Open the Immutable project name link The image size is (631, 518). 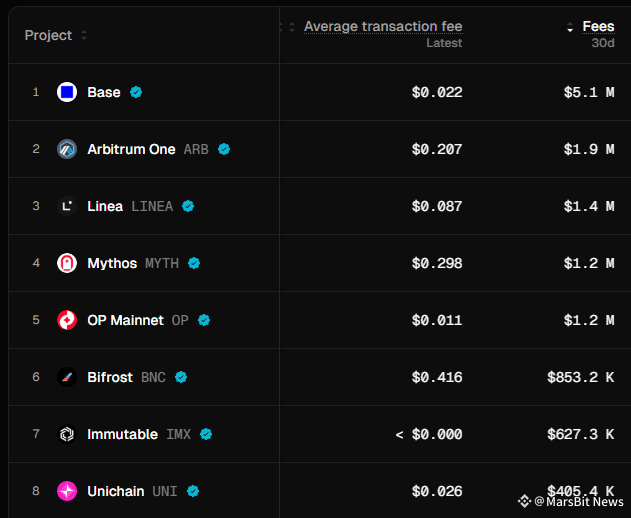[122, 434]
